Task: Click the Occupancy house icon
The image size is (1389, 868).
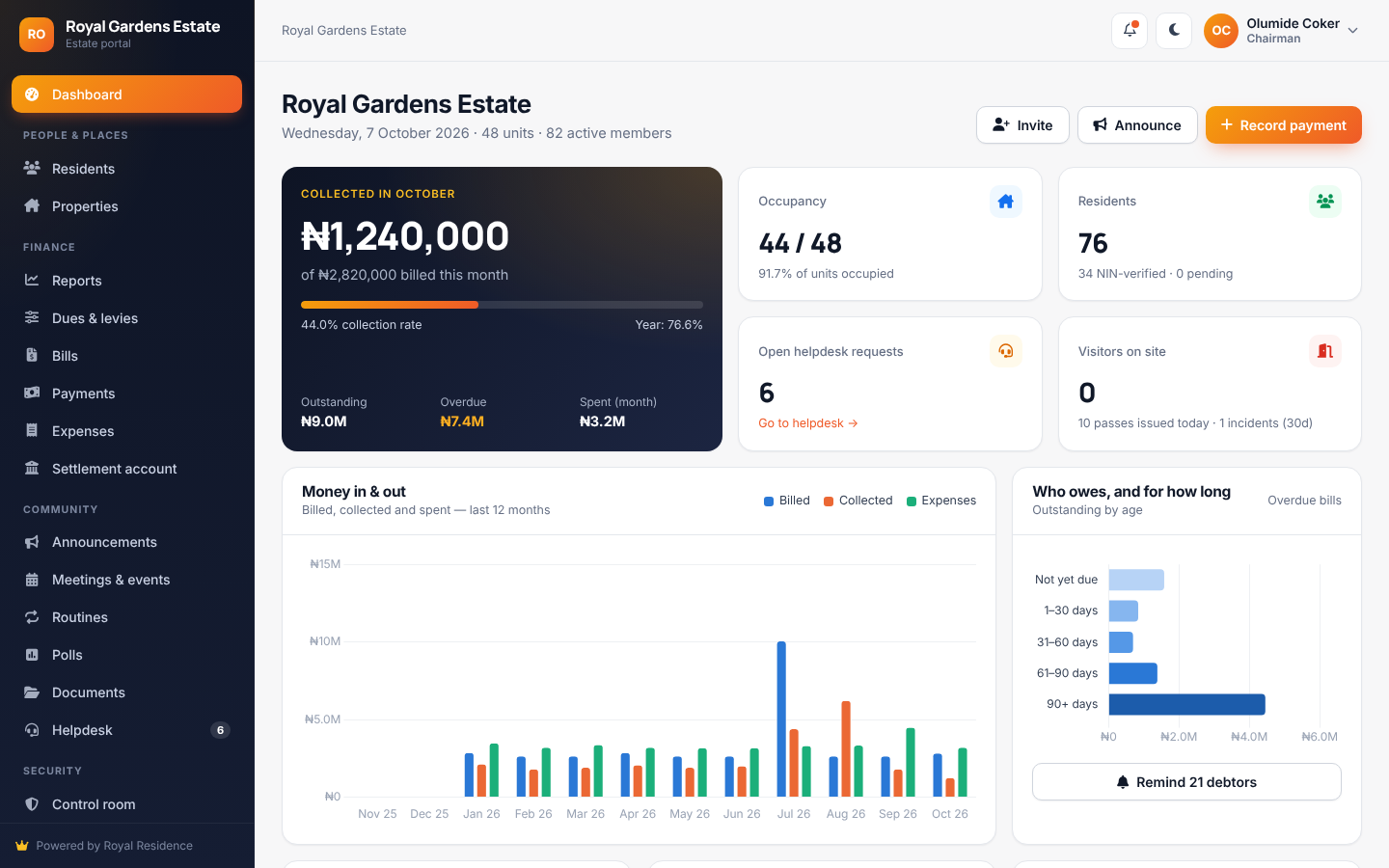Action: (x=1006, y=202)
